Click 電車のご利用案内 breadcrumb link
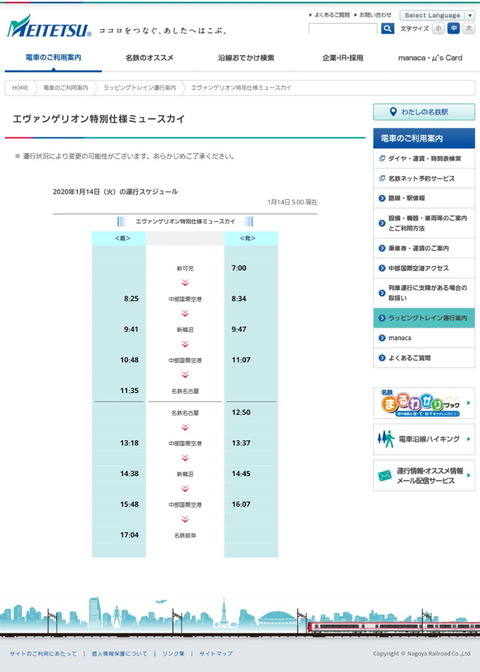480x672 pixels. click(x=66, y=88)
